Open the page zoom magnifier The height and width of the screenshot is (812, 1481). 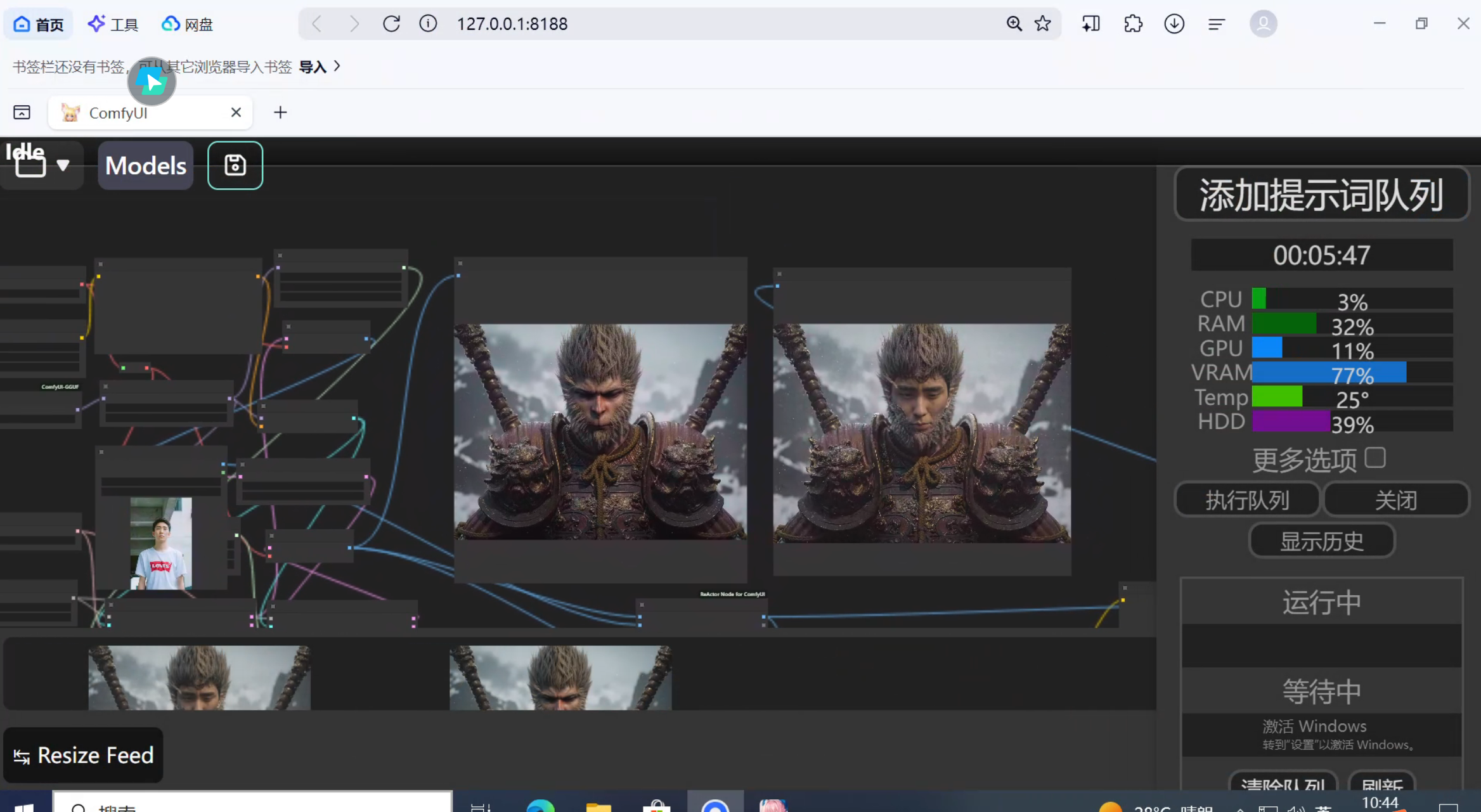pyautogui.click(x=1014, y=24)
